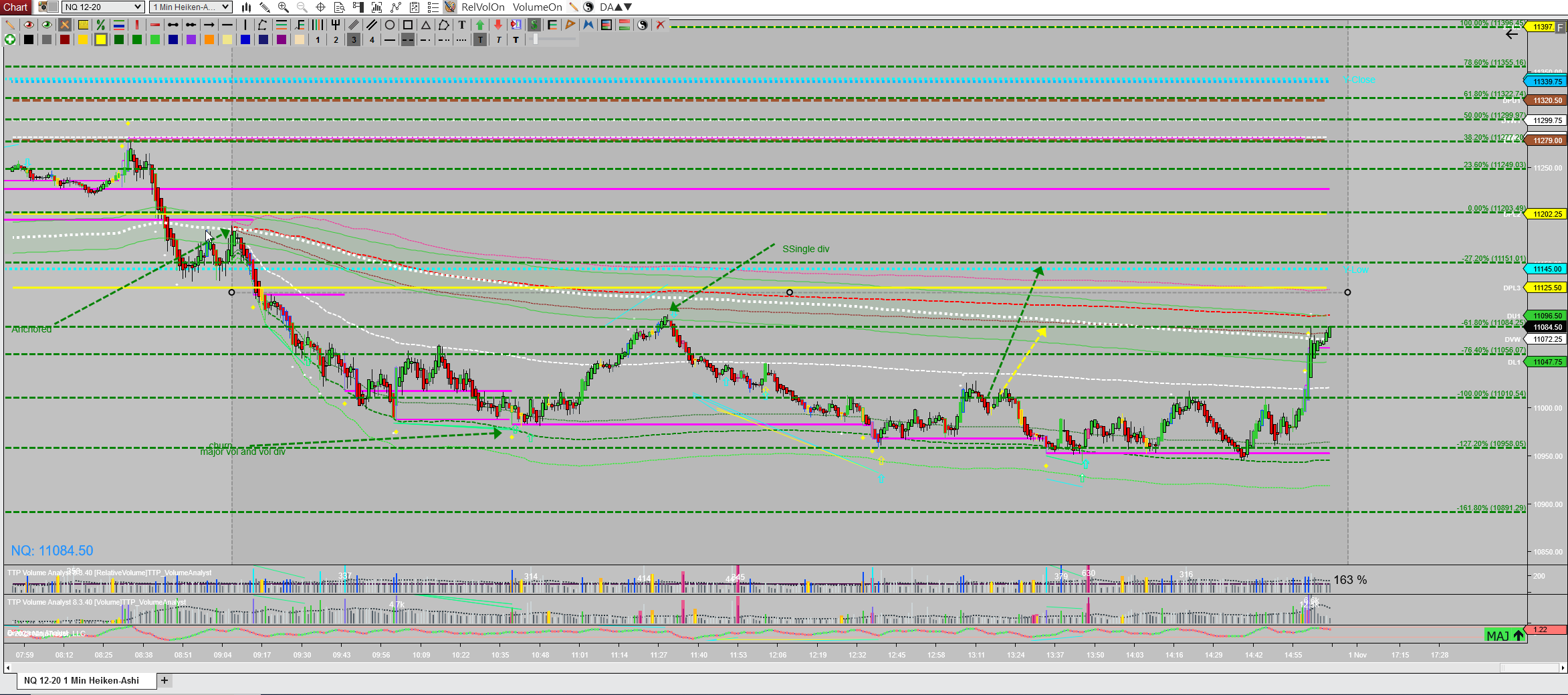Choose the ellipse drawing tool

(x=390, y=25)
